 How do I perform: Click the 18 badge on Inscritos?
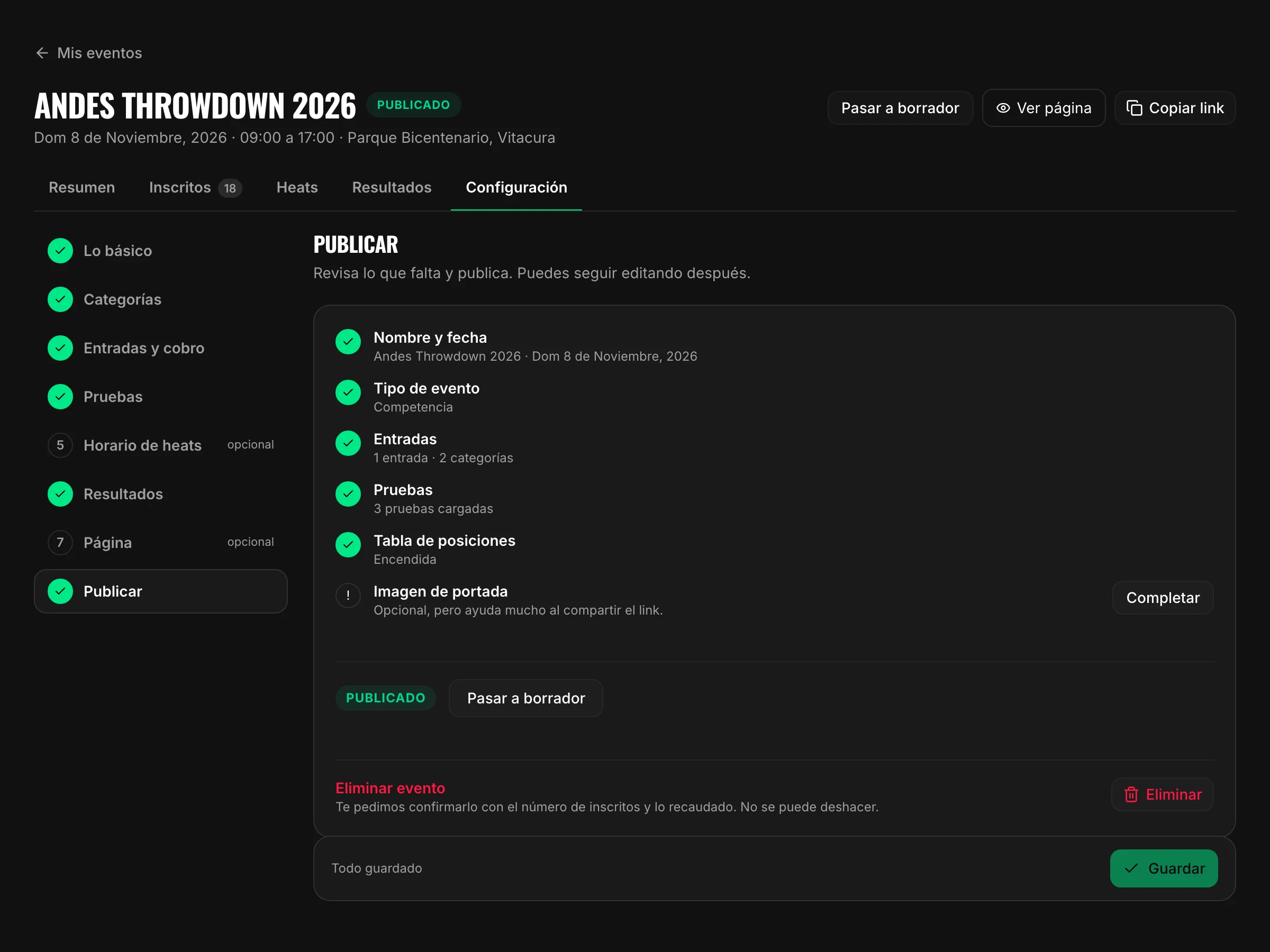pyautogui.click(x=230, y=188)
